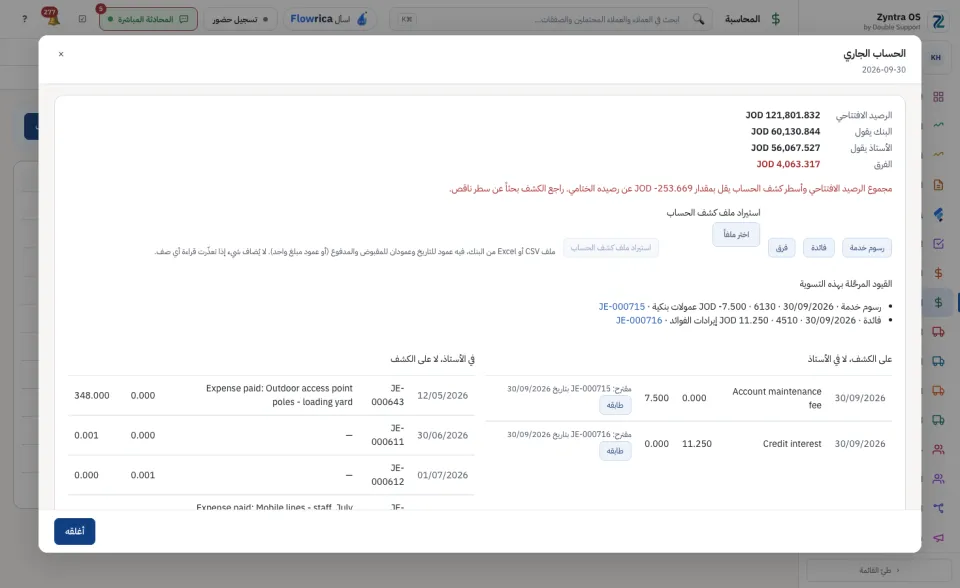Open the blue truck sidebar icon
The width and height of the screenshot is (960, 588).
[938, 361]
